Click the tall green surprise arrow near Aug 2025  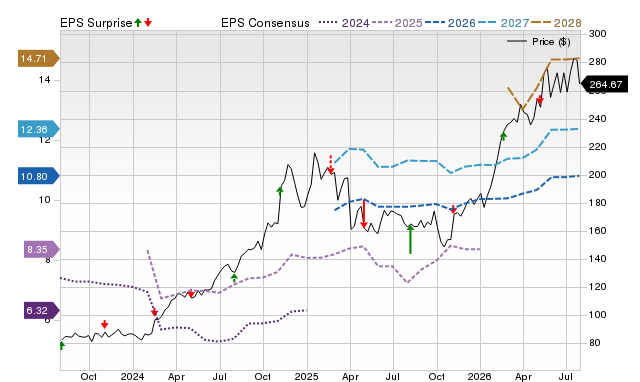(x=410, y=239)
